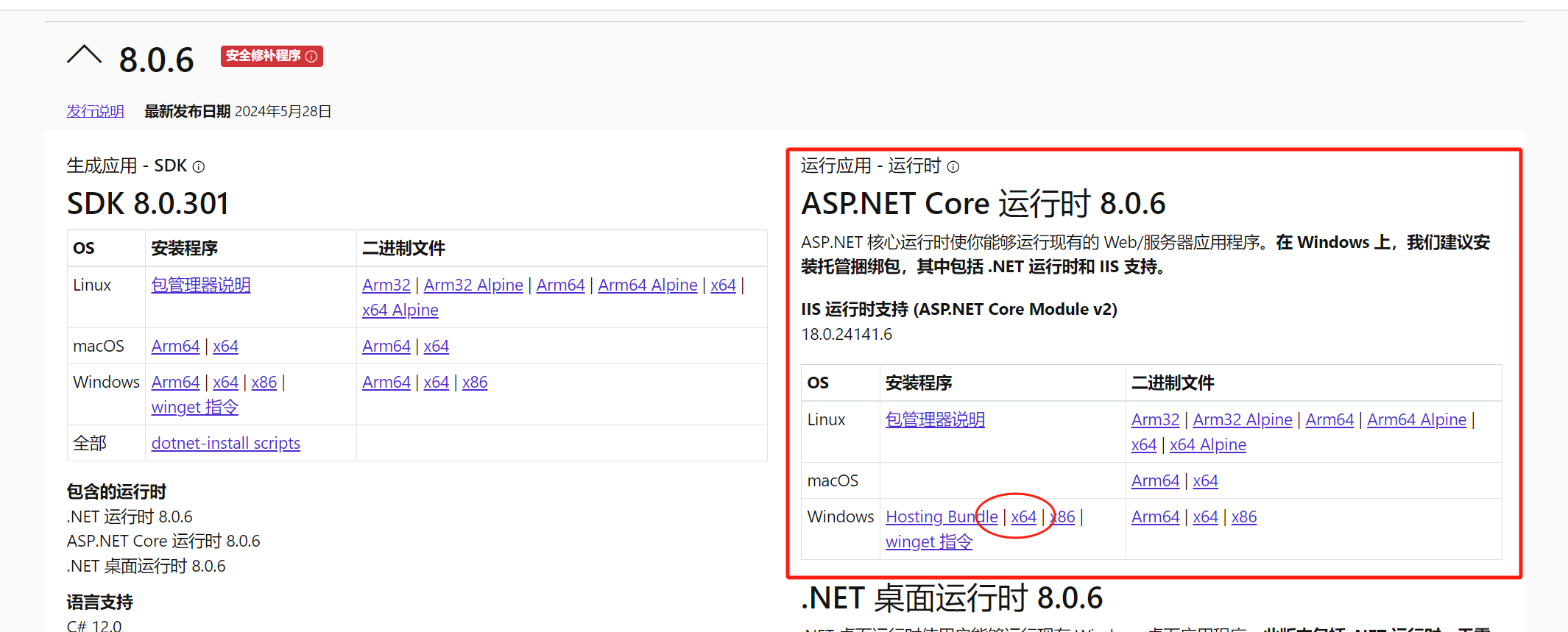Download SDK Linux Arm64 binary
Image resolution: width=1568 pixels, height=632 pixels.
pyautogui.click(x=560, y=285)
